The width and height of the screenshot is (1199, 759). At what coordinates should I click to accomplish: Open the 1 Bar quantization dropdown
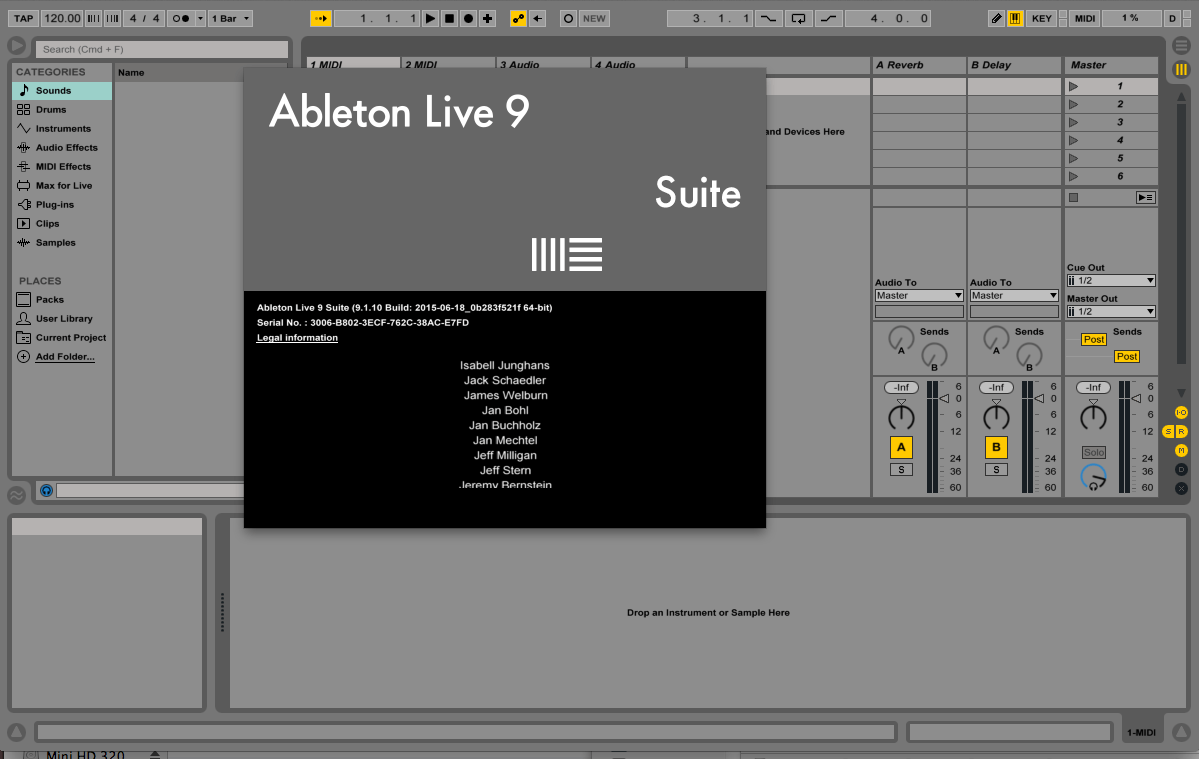click(x=230, y=18)
